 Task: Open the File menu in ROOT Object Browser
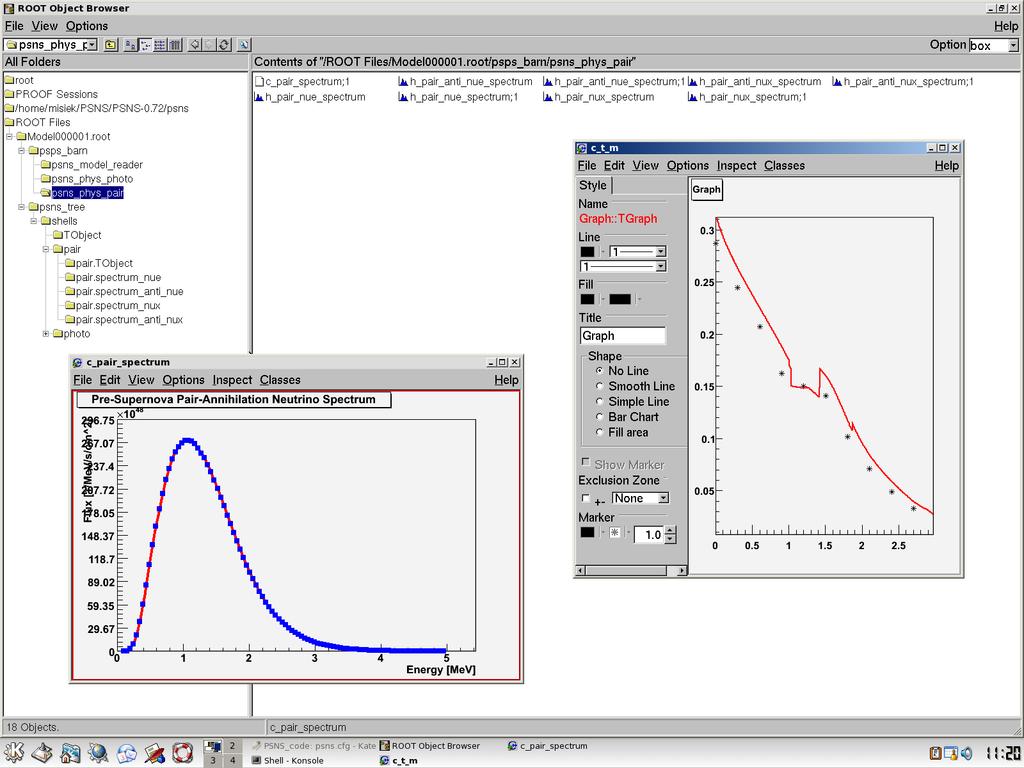(x=14, y=26)
